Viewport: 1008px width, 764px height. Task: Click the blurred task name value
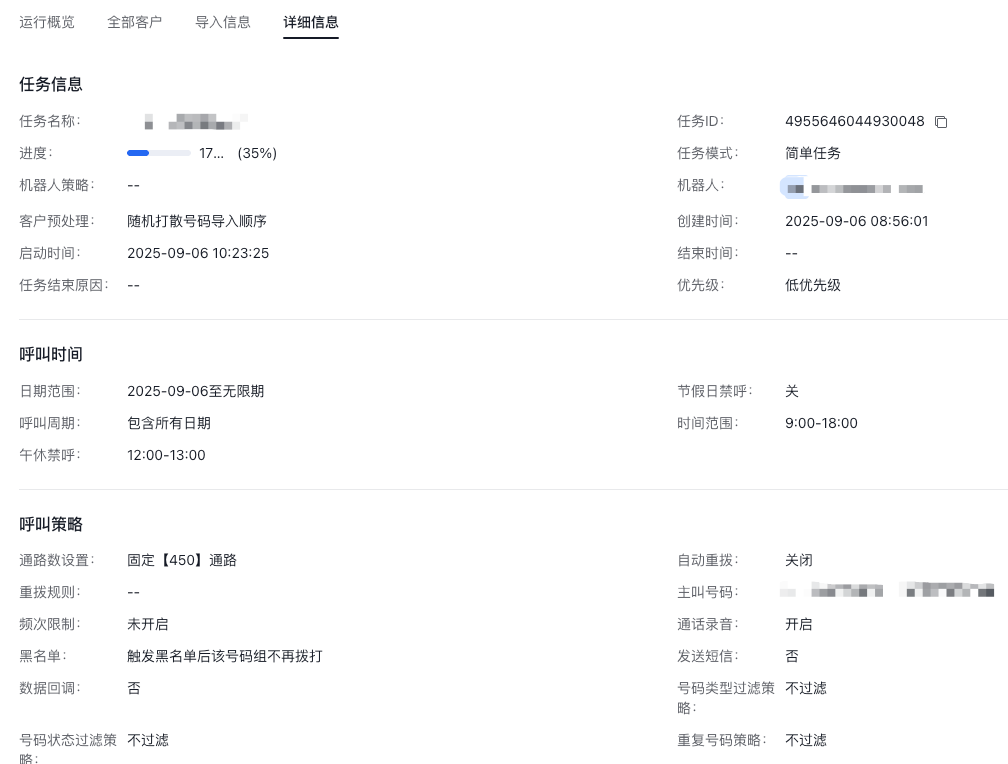(195, 122)
